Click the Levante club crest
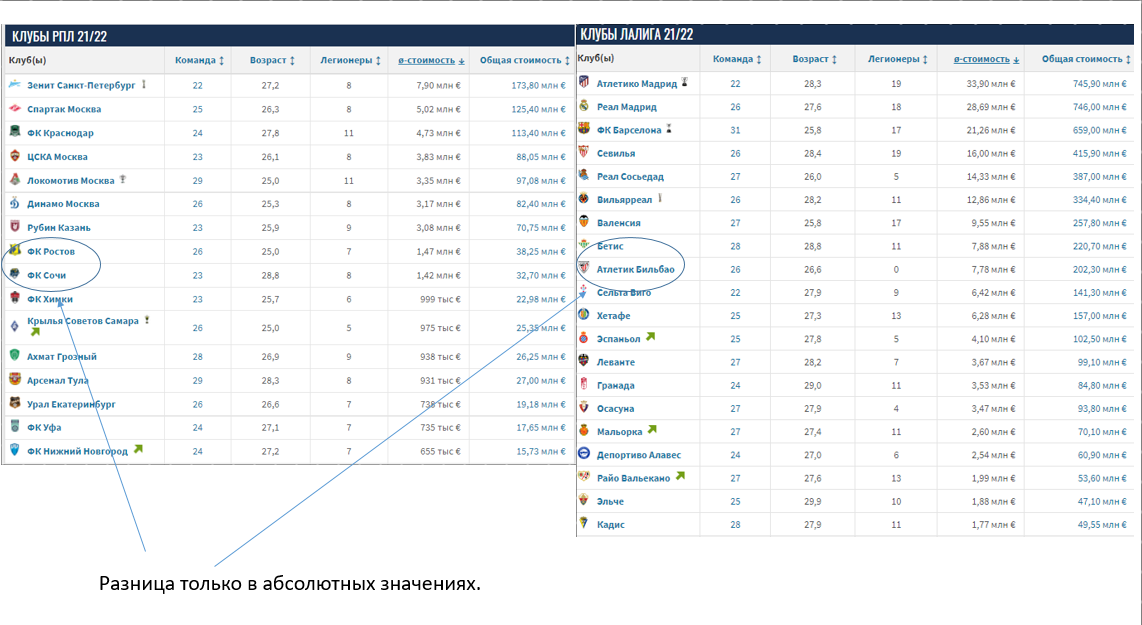Viewport: 1142px width, 625px height. 584,361
